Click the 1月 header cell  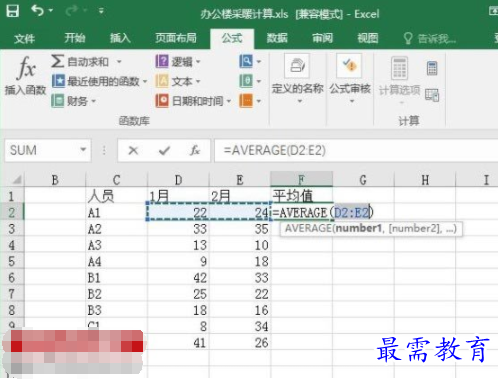tap(178, 196)
